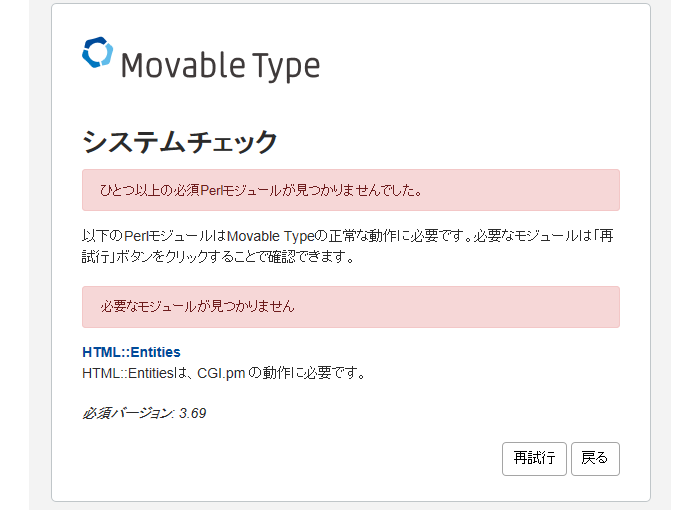Click the version number 3.69

pos(193,413)
